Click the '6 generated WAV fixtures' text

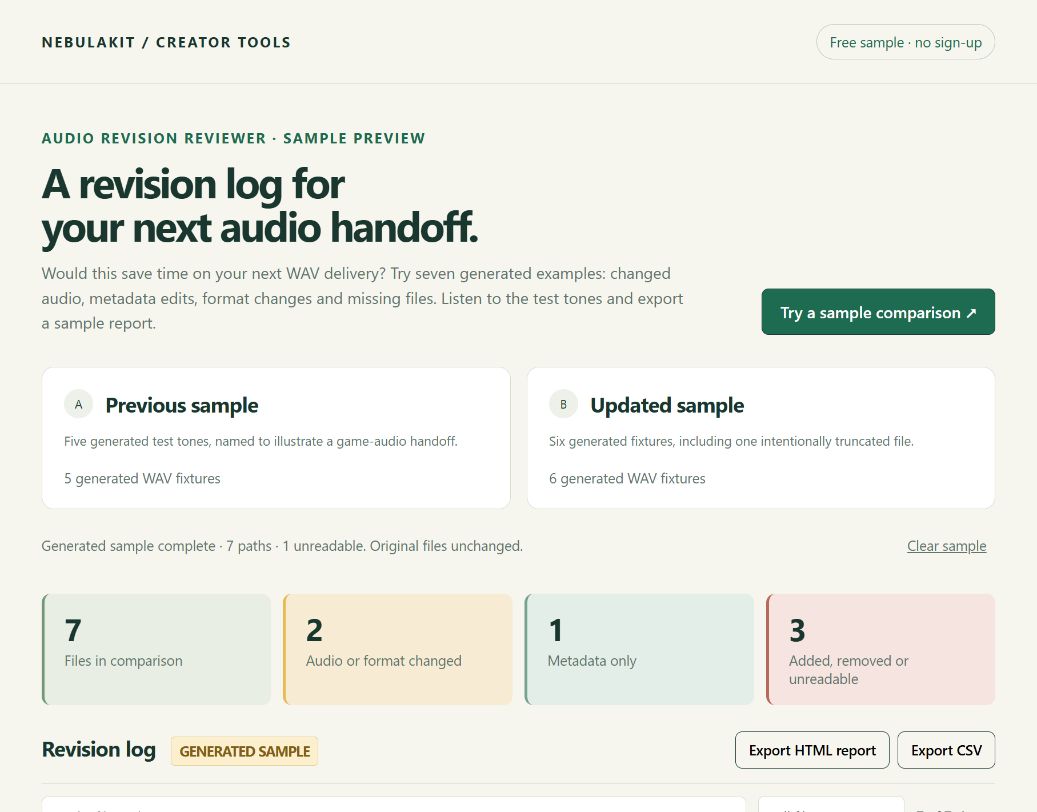point(627,479)
